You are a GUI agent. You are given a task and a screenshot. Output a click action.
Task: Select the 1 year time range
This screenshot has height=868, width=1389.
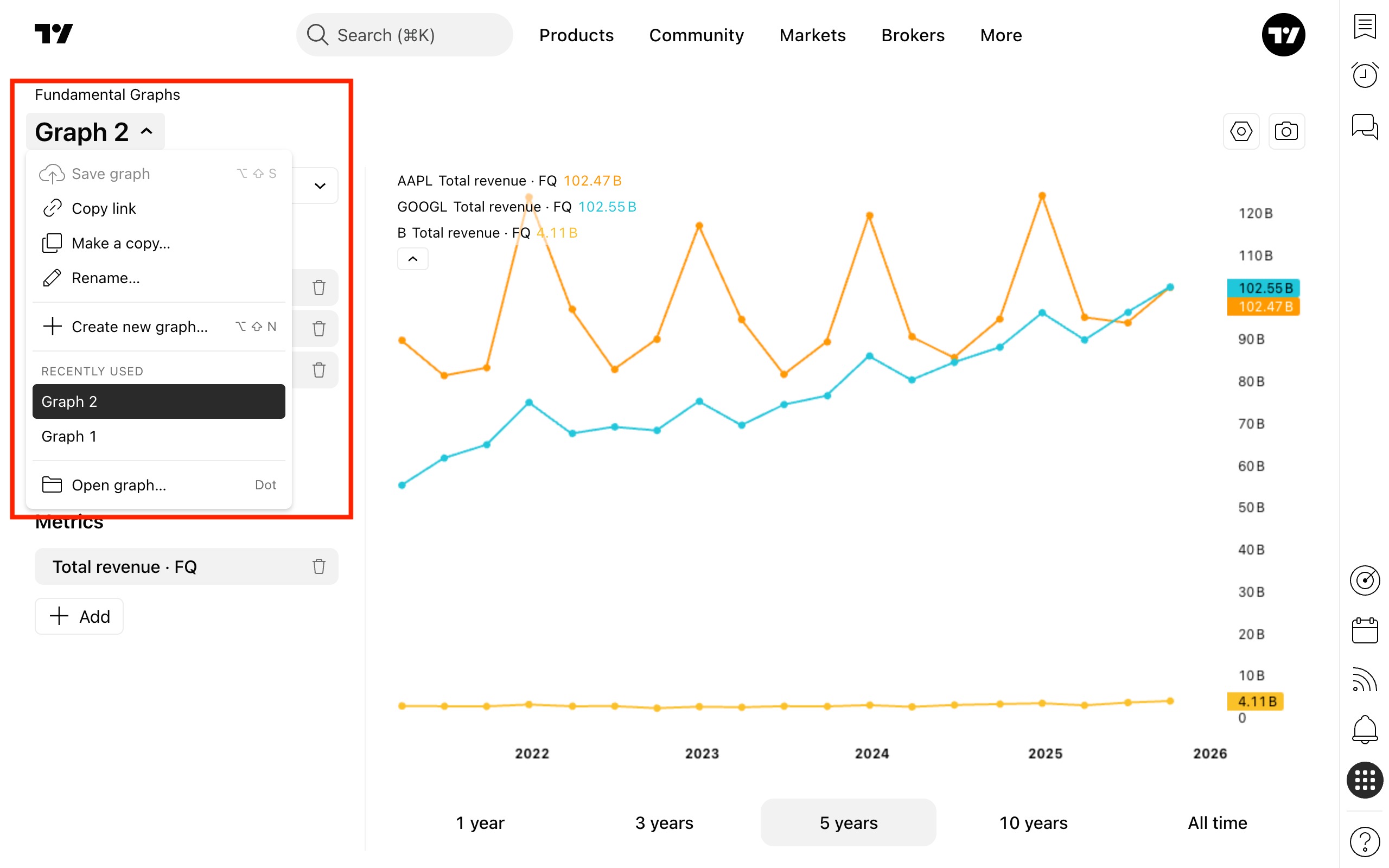(480, 822)
